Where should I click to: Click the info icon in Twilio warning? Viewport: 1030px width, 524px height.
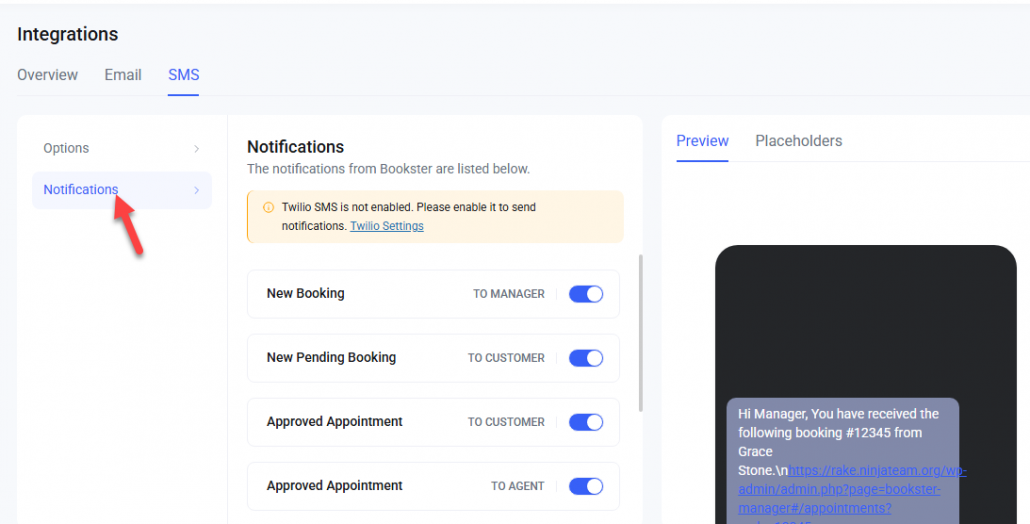tap(268, 207)
